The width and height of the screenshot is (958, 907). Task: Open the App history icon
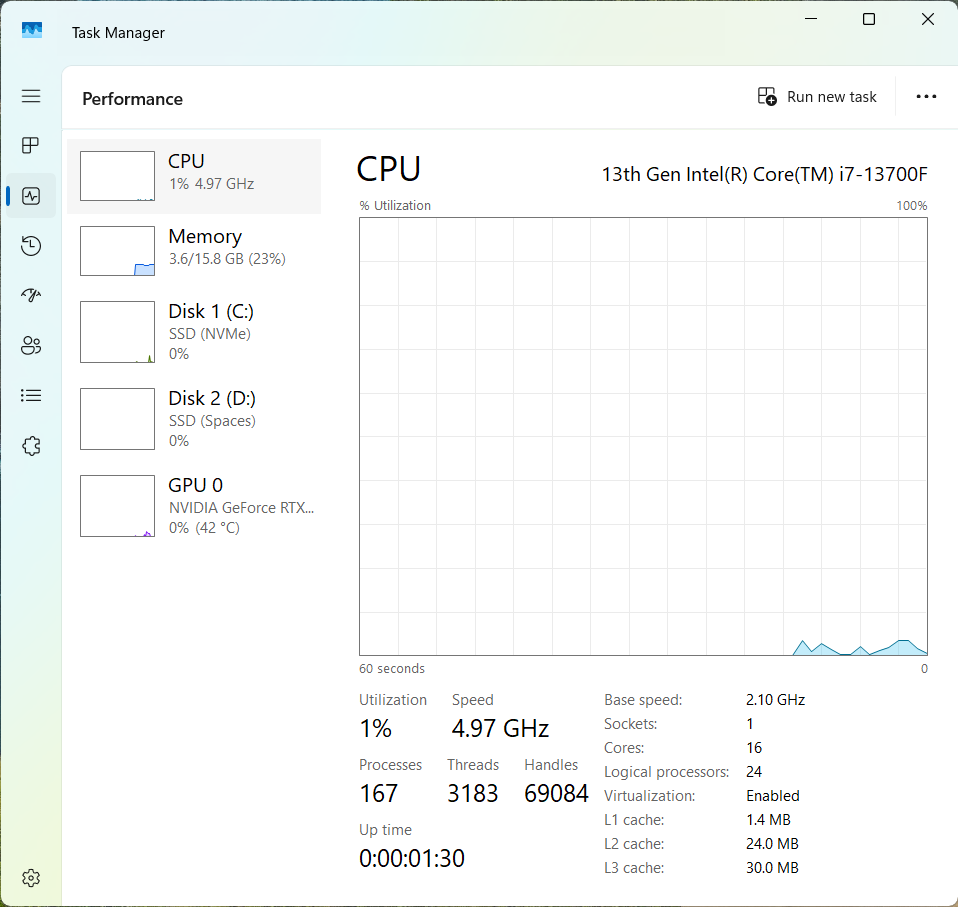tap(31, 246)
